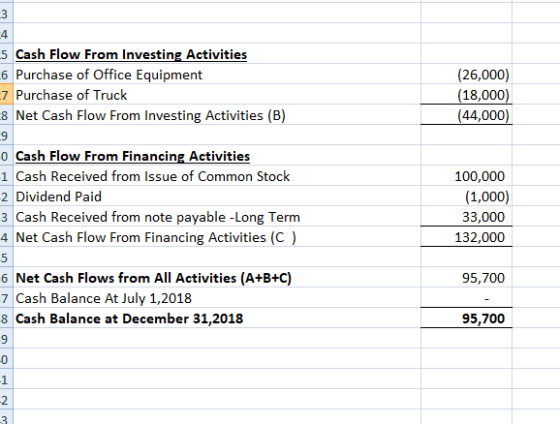This screenshot has width=560, height=424.
Task: Click the 33,000 value cell
Action: [466, 217]
